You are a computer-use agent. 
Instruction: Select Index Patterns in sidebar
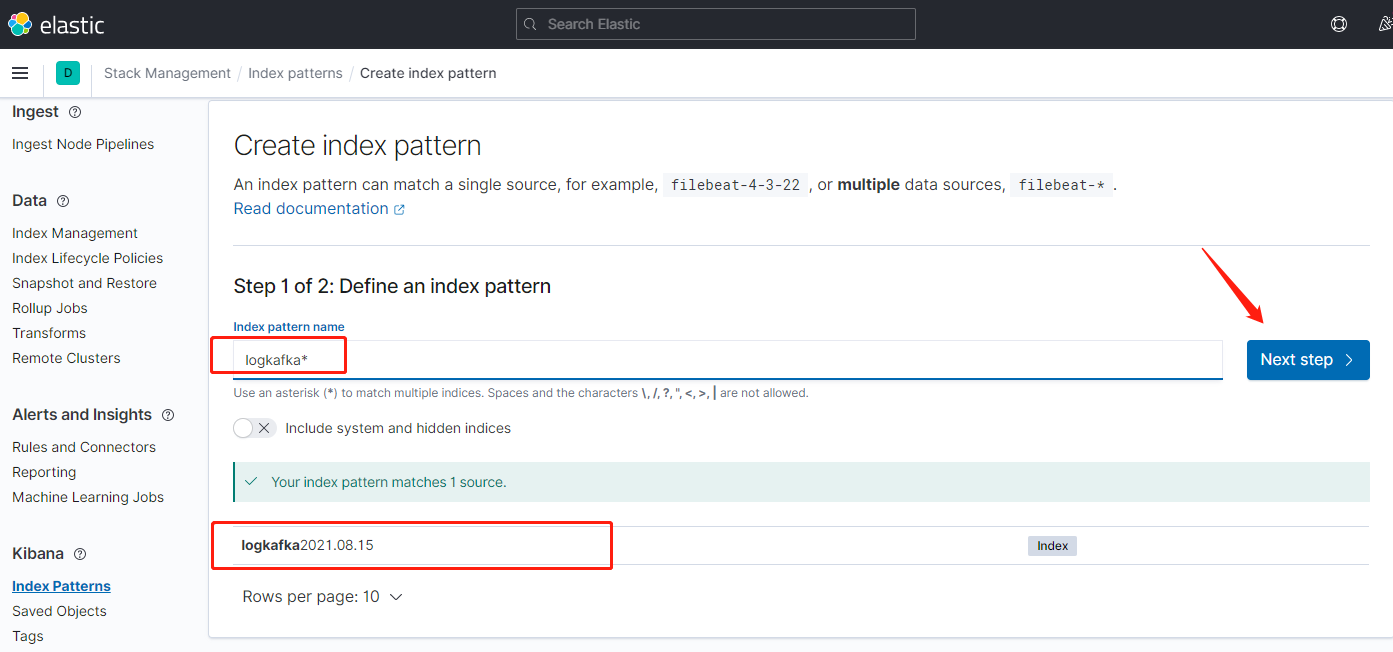click(61, 586)
